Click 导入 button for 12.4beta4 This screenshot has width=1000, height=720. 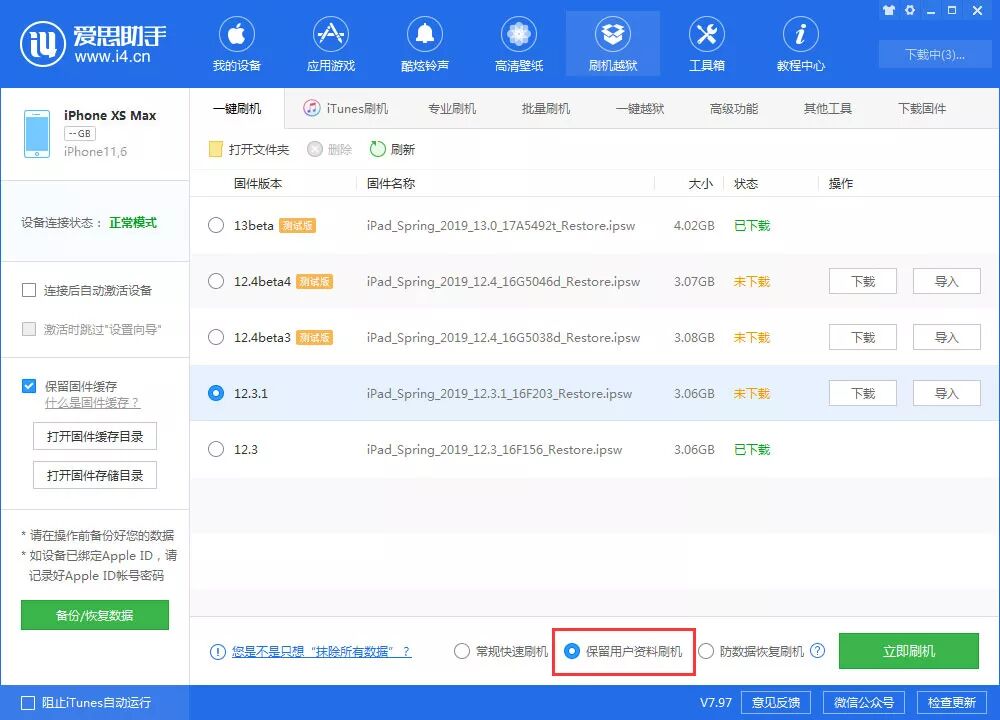(946, 281)
